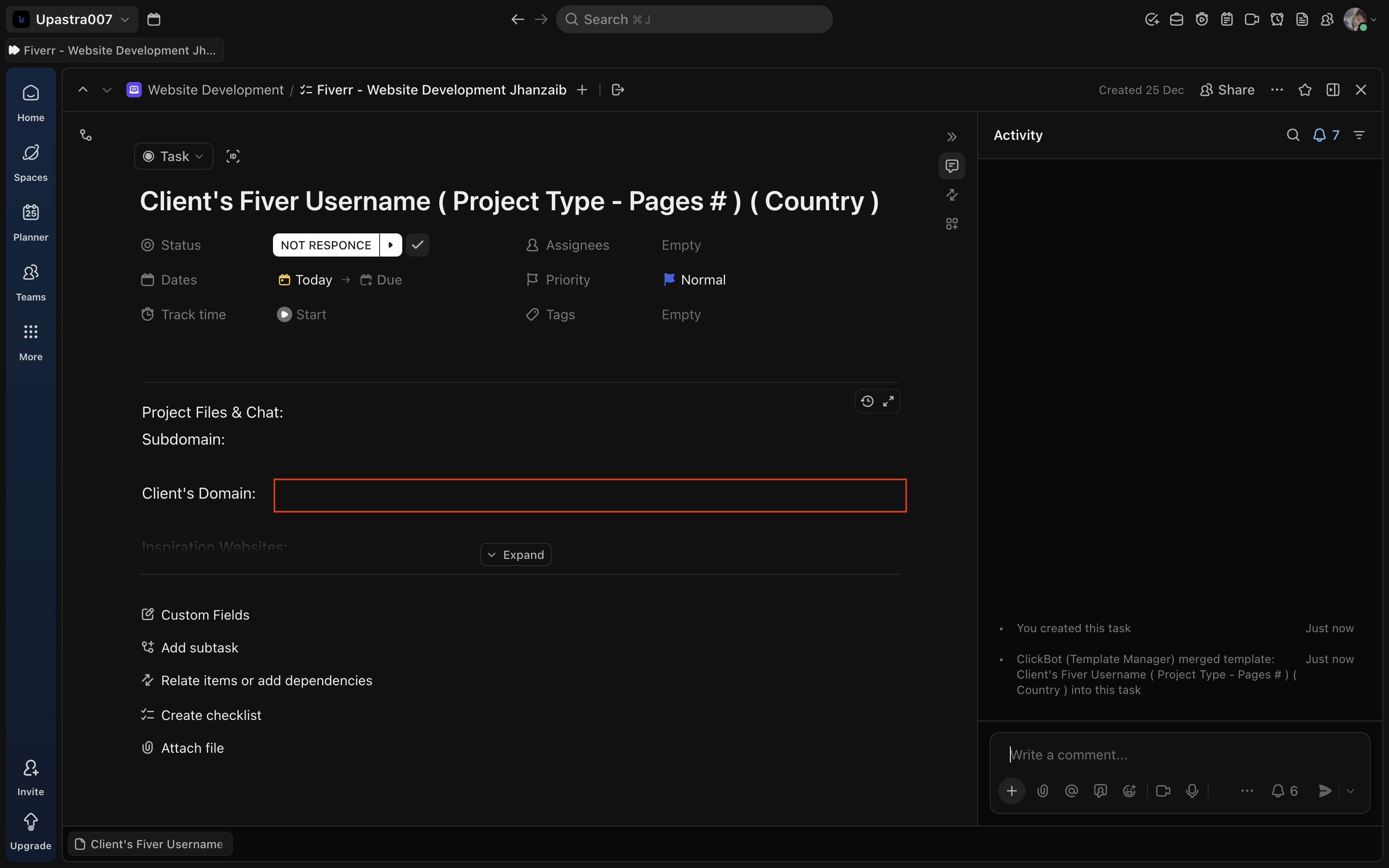The height and width of the screenshot is (868, 1389).
Task: Open the Client's Fiver Username bottom tab
Action: [x=150, y=844]
